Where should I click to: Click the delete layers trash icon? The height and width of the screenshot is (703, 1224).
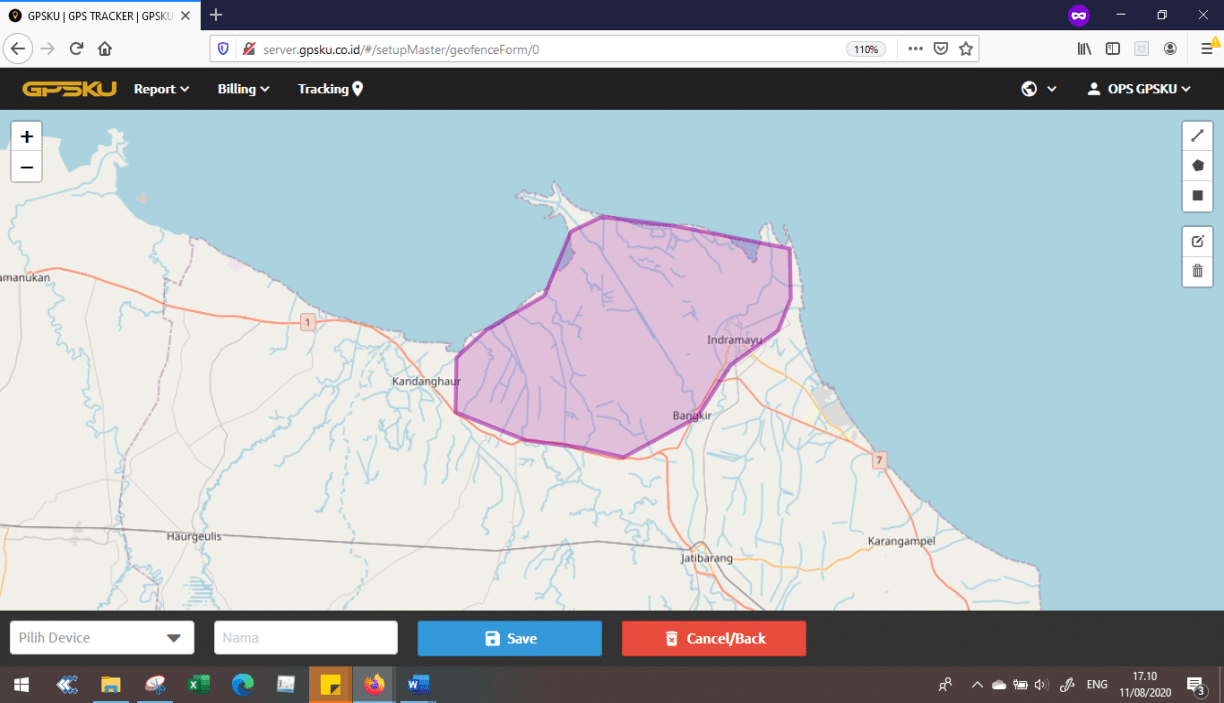tap(1197, 271)
